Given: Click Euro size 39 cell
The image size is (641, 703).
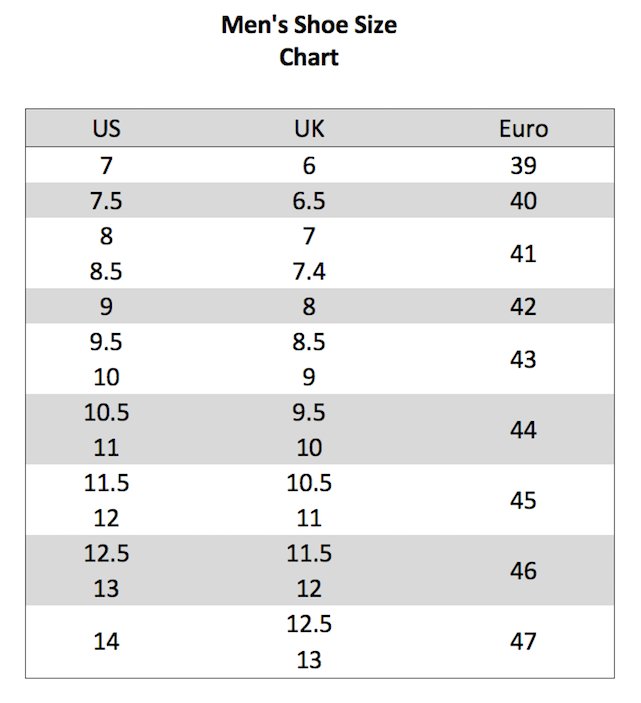Looking at the screenshot, I should [523, 166].
